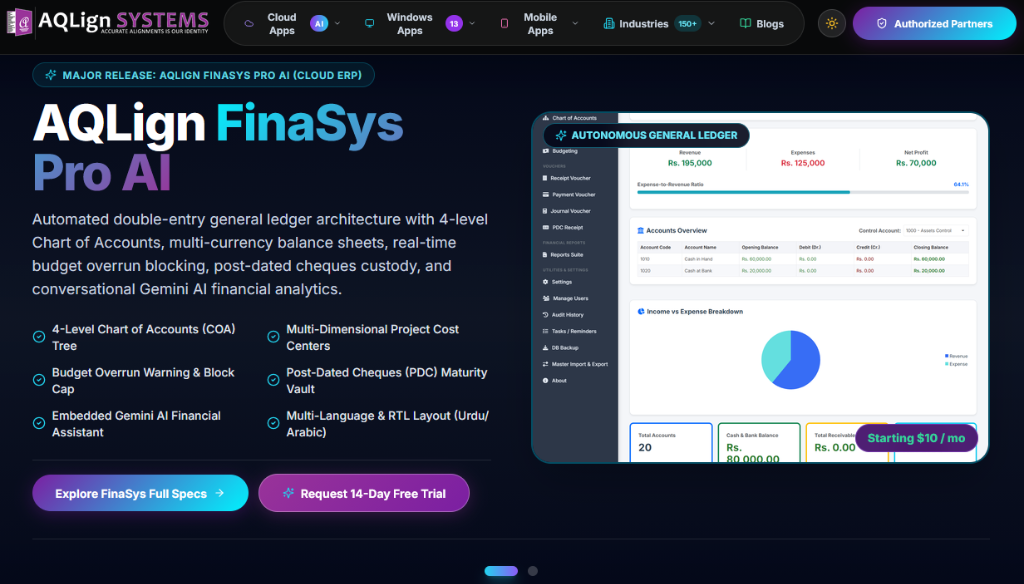Expand the Windows Apps chevron
This screenshot has height=584, width=1024.
pyautogui.click(x=472, y=24)
